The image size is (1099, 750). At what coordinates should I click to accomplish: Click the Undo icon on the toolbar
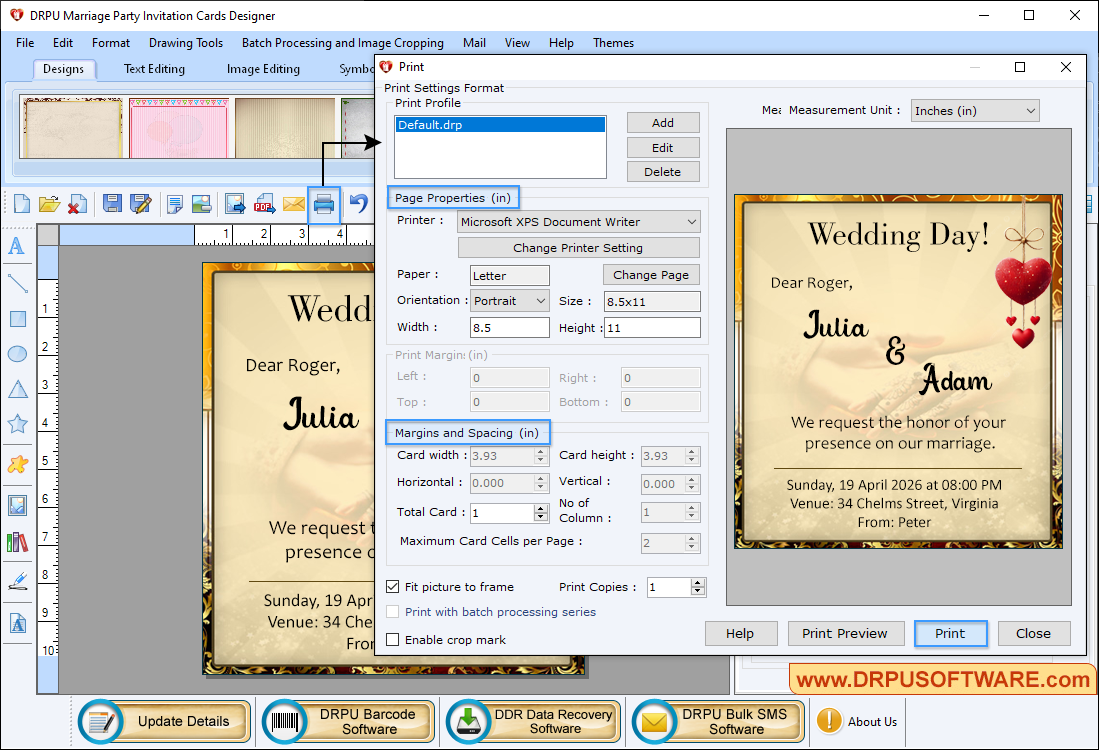point(356,204)
